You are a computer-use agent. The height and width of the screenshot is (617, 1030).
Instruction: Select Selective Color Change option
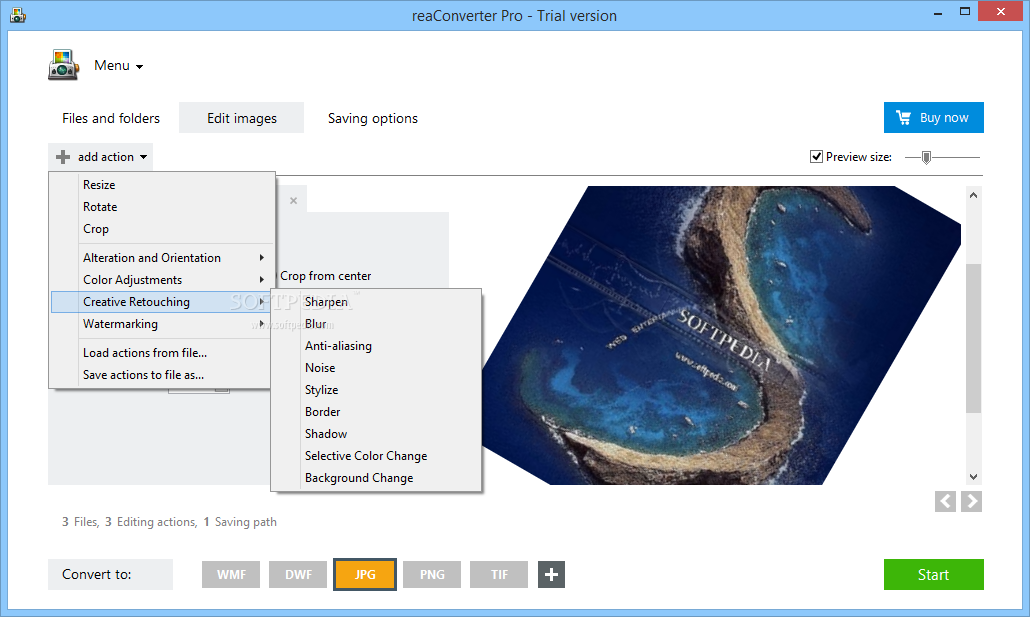click(376, 456)
